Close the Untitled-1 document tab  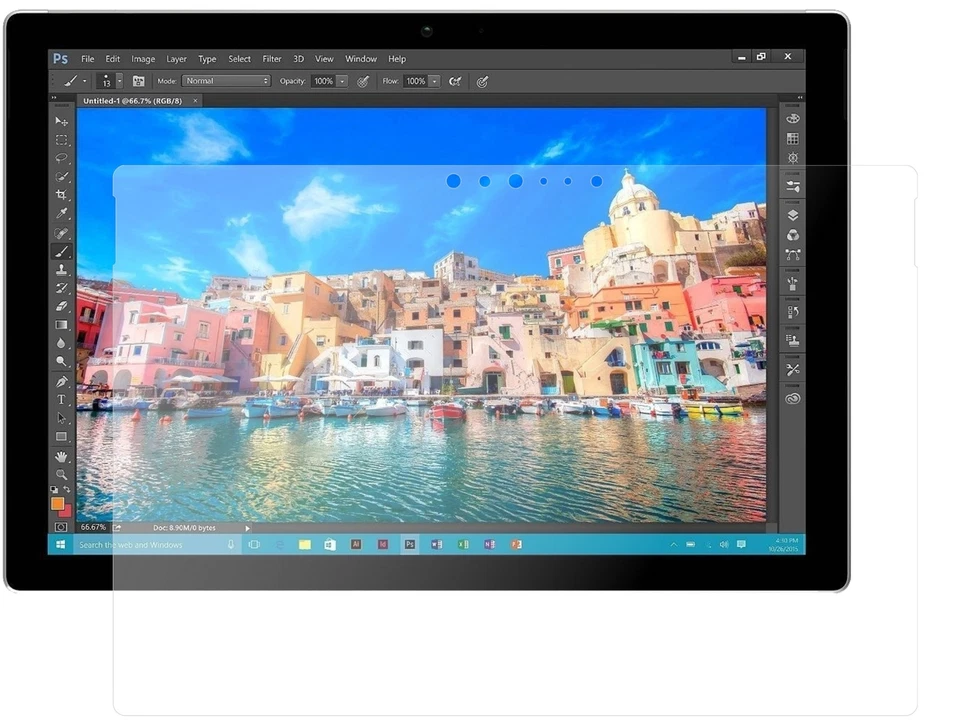[x=195, y=100]
